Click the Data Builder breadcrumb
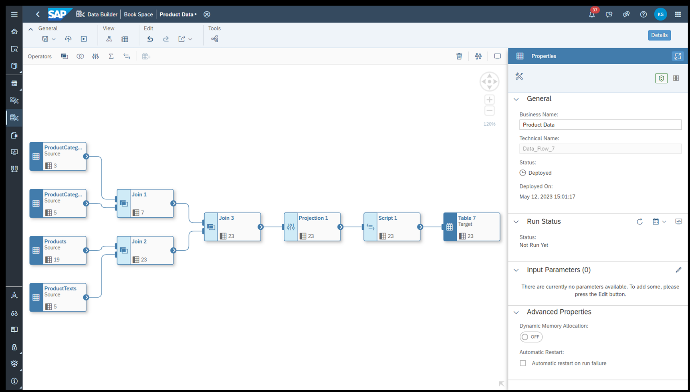The width and height of the screenshot is (690, 392). (x=102, y=15)
